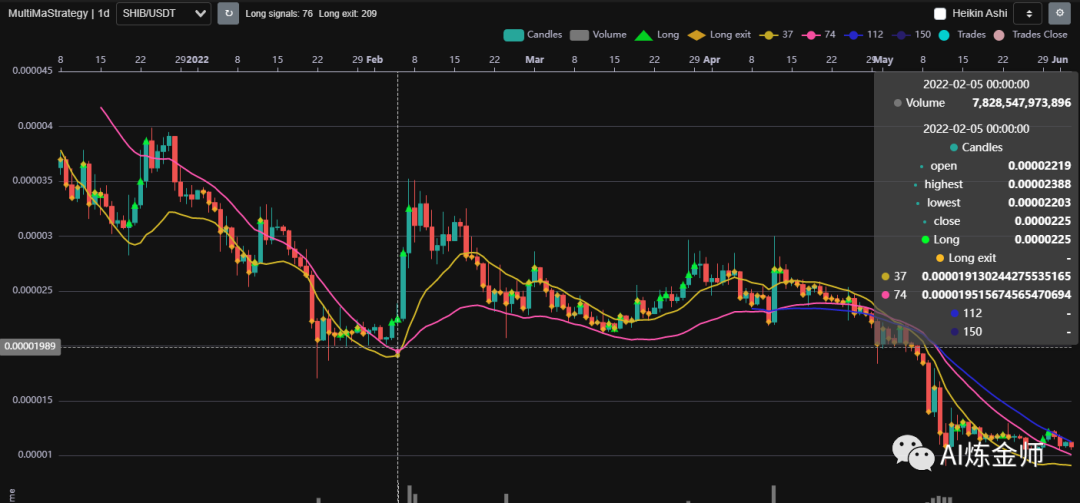
Task: Refresh chart data with reload icon
Action: (x=228, y=13)
